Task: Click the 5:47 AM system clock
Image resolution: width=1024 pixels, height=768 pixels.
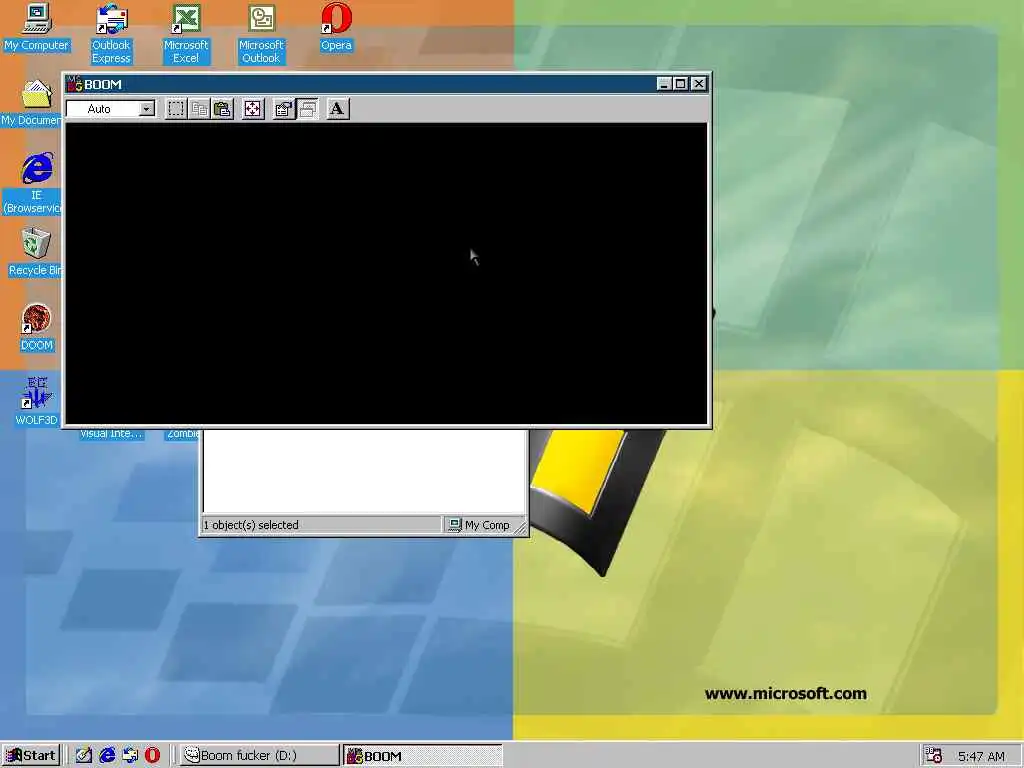Action: click(x=982, y=756)
